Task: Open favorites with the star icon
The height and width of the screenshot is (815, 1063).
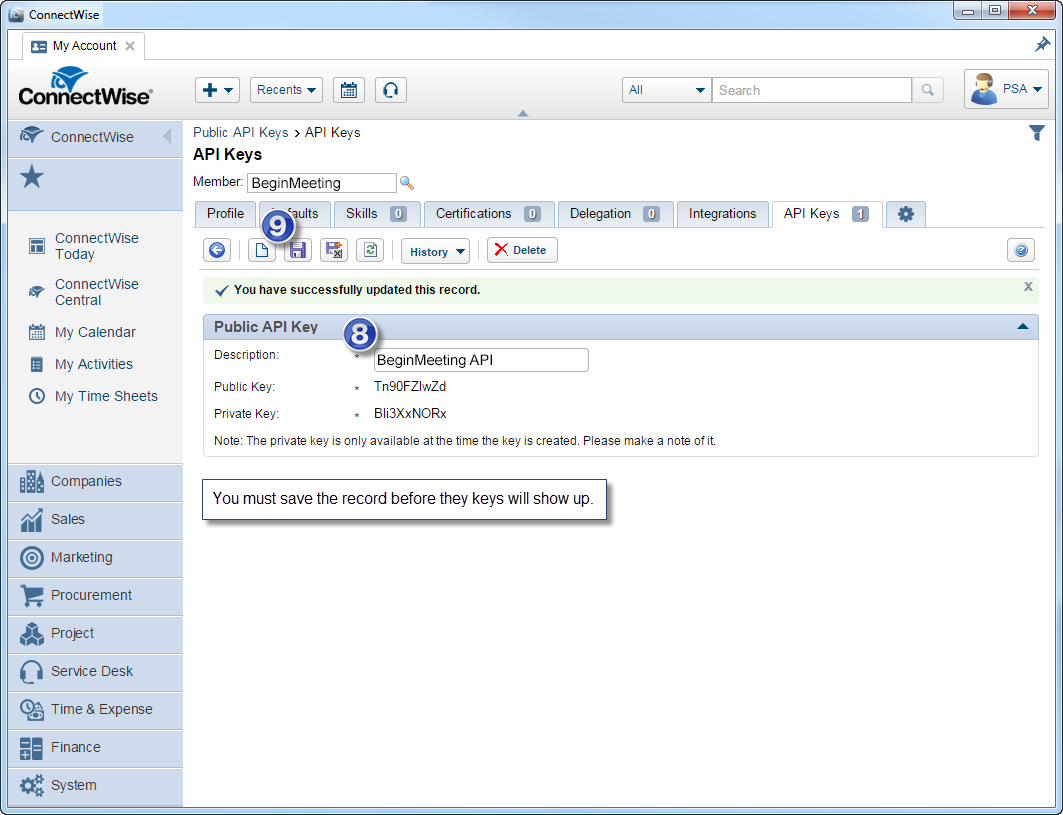Action: (32, 178)
